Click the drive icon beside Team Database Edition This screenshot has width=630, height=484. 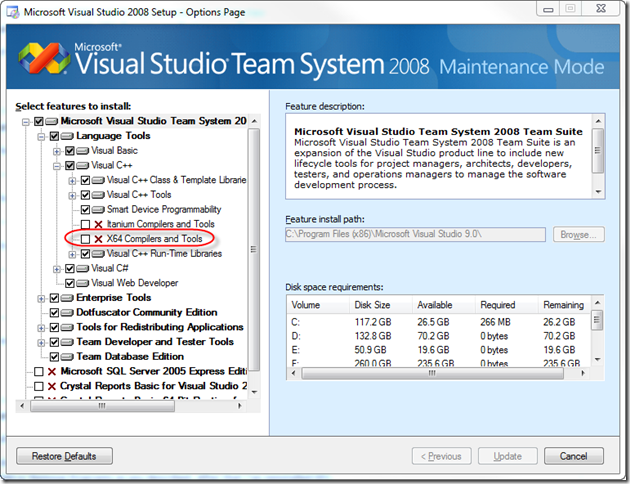coord(67,357)
